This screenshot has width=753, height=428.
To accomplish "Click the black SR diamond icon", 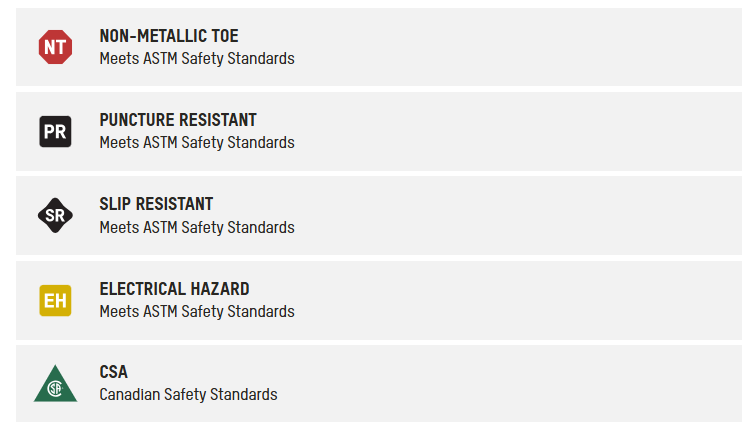I will pos(55,215).
